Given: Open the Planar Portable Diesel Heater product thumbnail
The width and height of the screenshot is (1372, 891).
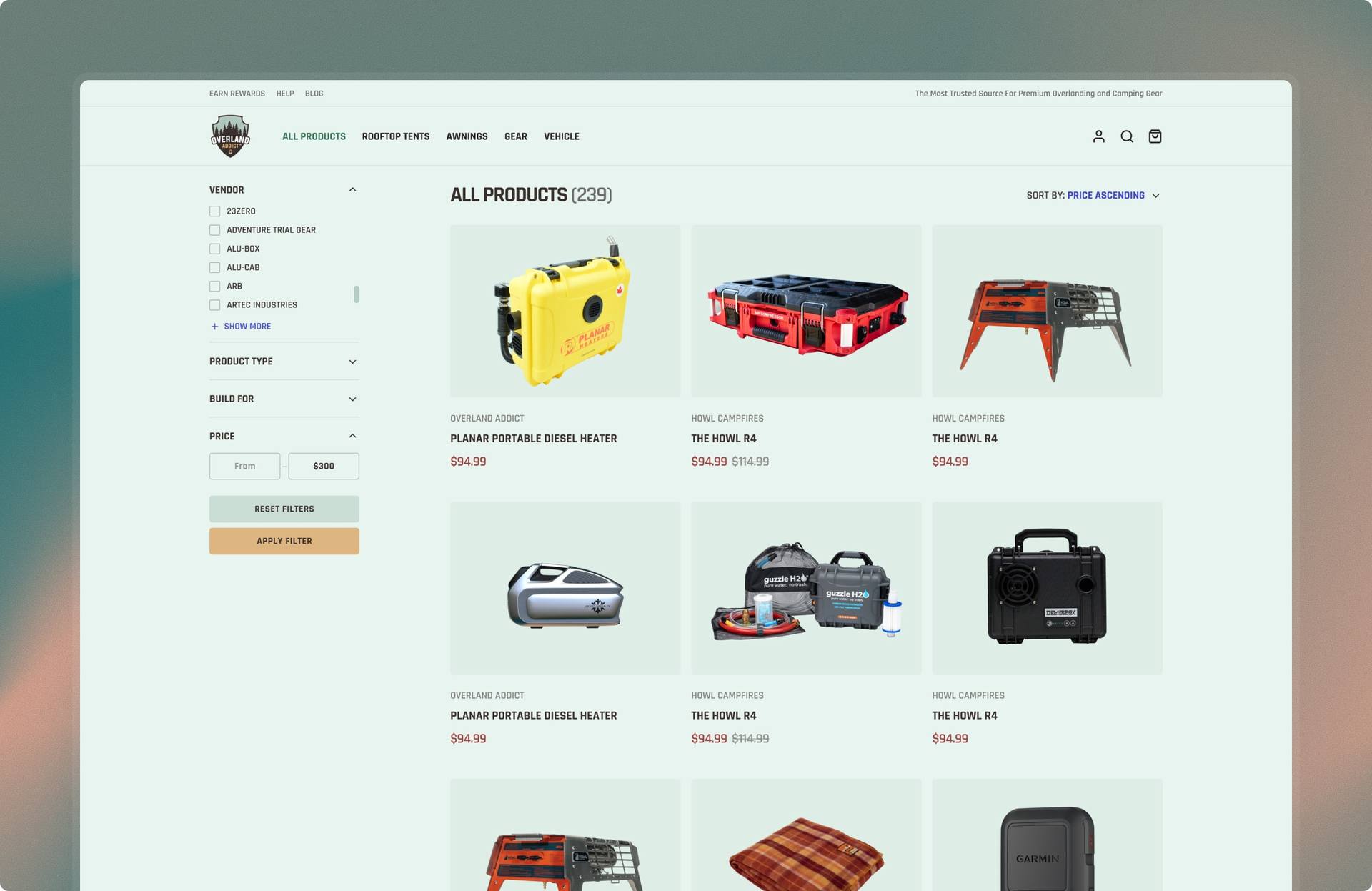Looking at the screenshot, I should click(x=565, y=311).
